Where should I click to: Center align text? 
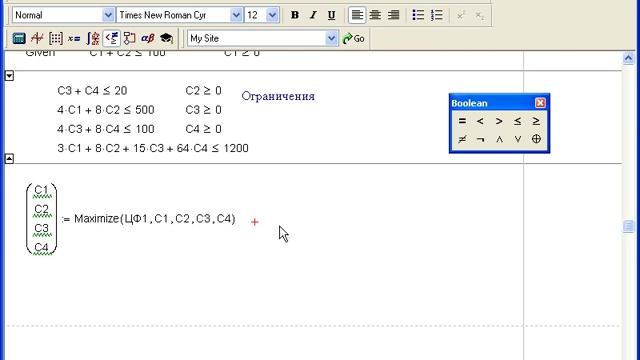375,15
